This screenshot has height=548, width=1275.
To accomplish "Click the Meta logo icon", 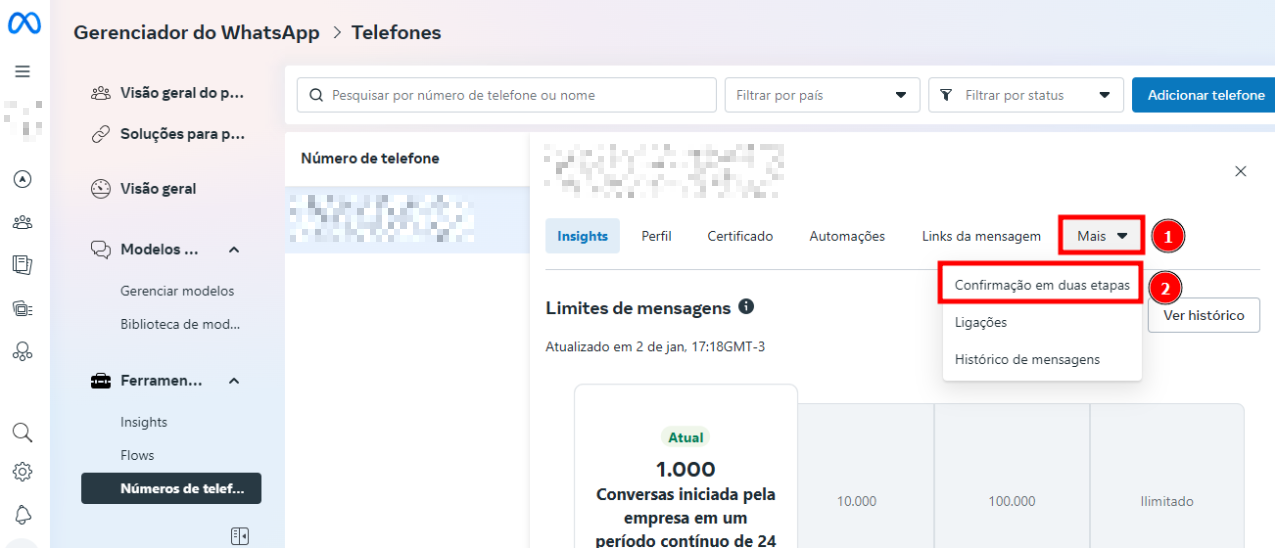I will pos(24,24).
